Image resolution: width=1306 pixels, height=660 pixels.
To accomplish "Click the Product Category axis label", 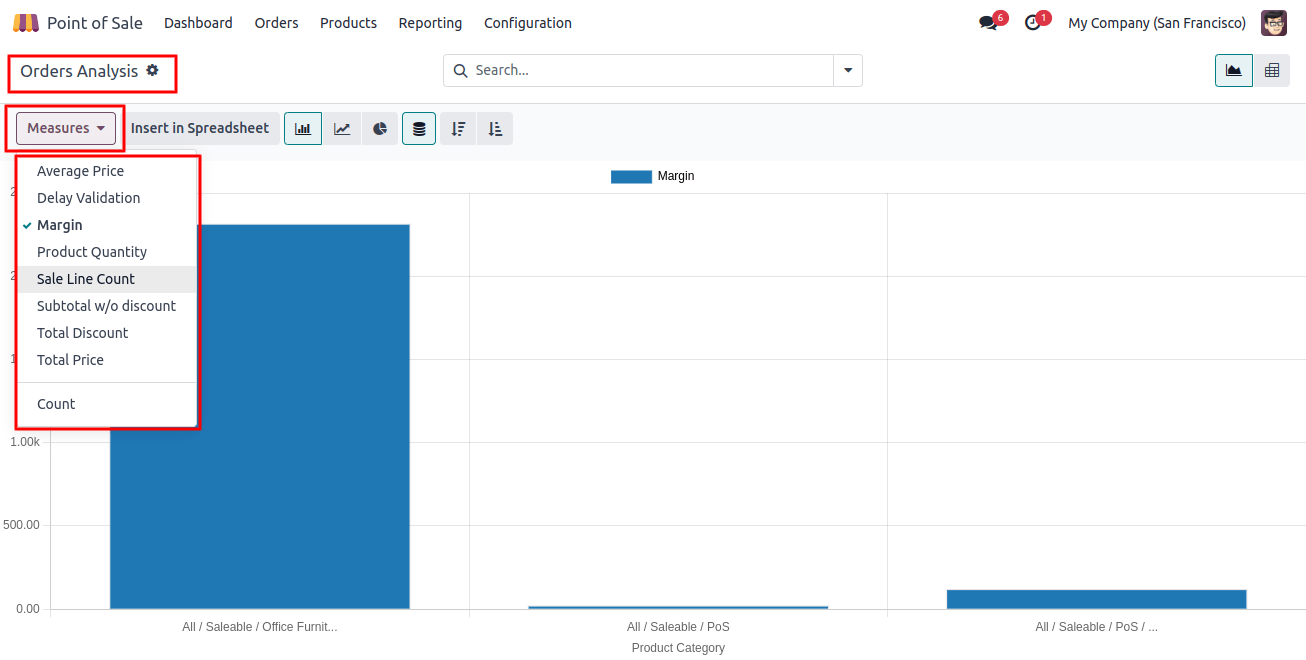I will 678,648.
